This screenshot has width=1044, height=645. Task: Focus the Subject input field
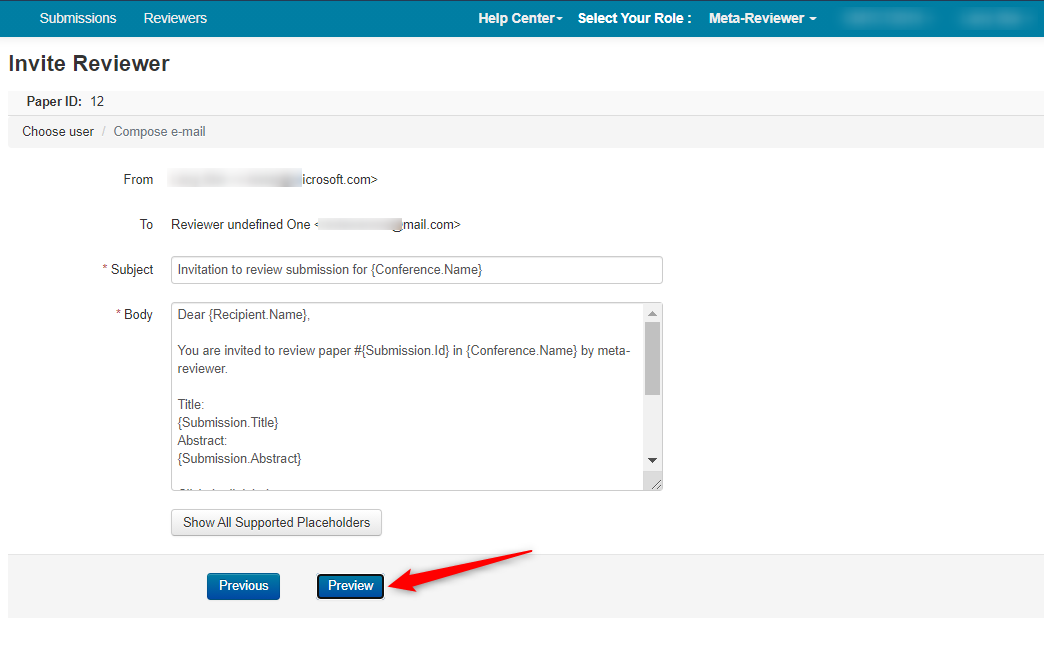coord(417,270)
